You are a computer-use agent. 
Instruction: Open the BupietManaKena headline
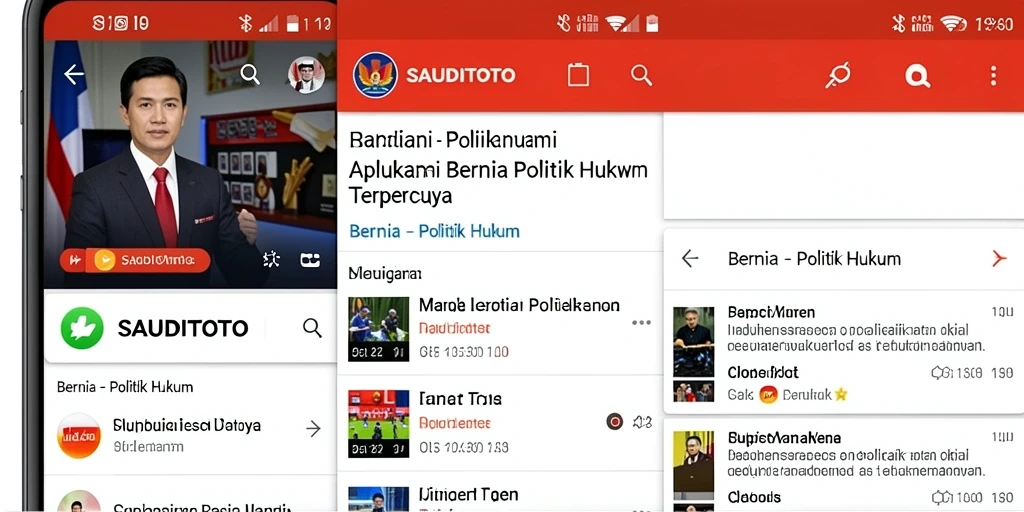tap(784, 438)
